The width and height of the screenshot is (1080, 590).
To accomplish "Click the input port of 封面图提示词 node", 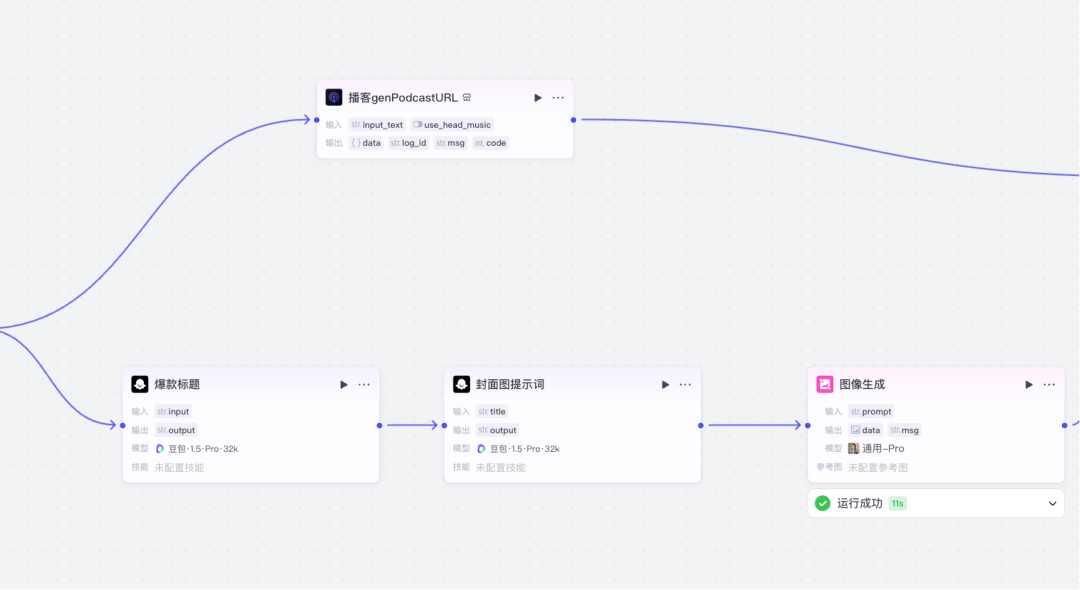I will tap(444, 425).
